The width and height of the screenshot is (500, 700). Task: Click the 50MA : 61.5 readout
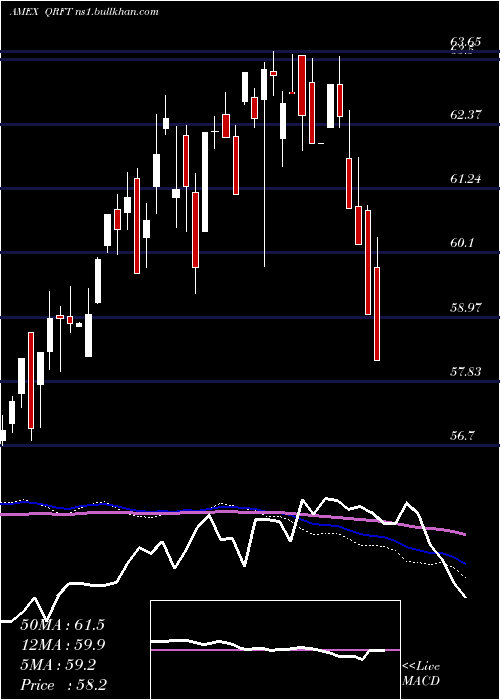(62, 625)
